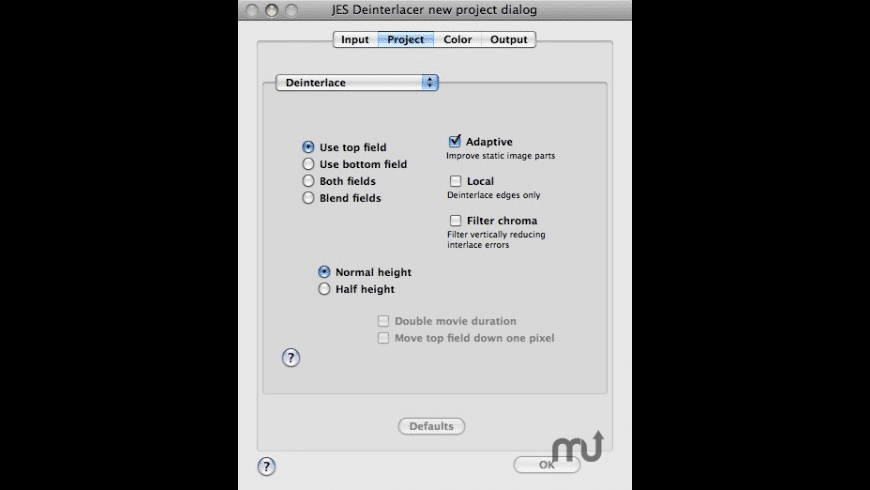Switch to the Input tab
The image size is (870, 490).
click(355, 39)
